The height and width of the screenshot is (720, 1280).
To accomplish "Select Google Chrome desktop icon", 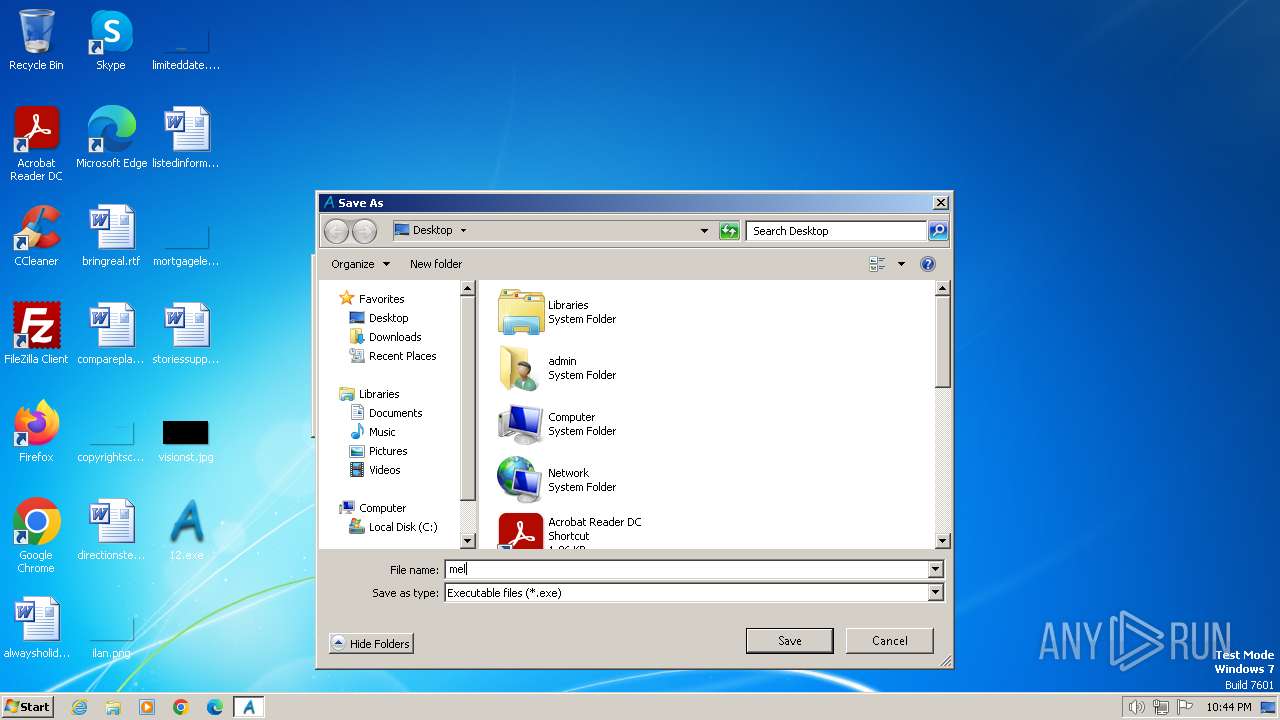I will [36, 536].
